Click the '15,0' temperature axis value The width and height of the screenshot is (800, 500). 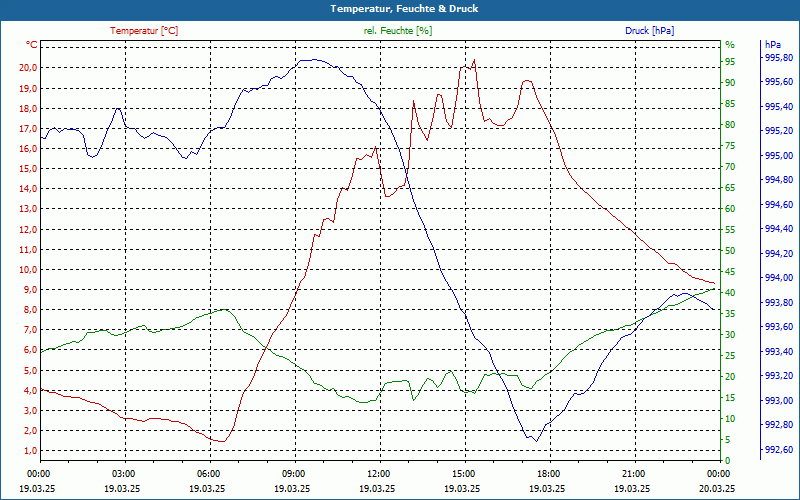pos(27,168)
